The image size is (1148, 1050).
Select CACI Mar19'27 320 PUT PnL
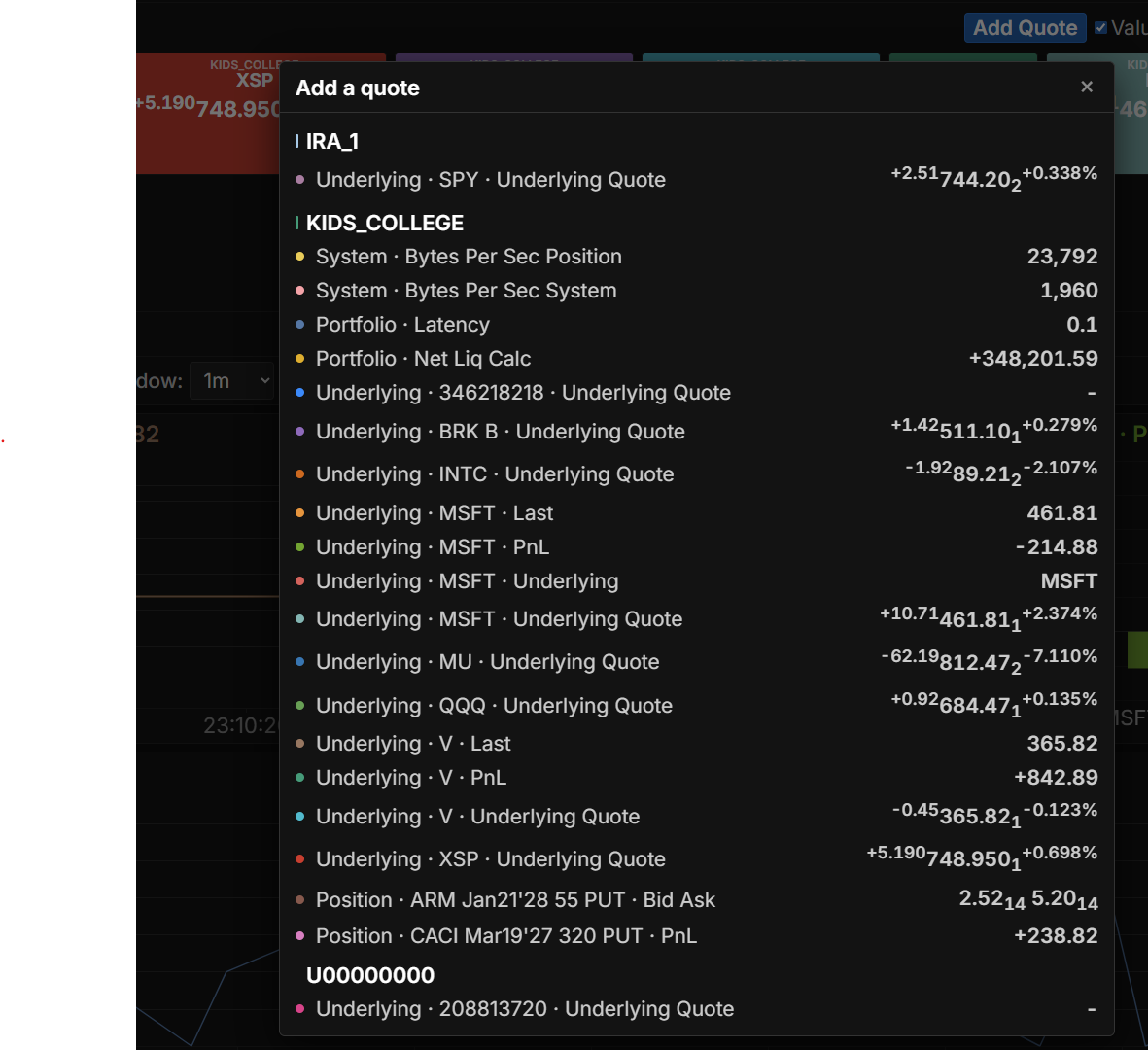pos(696,936)
